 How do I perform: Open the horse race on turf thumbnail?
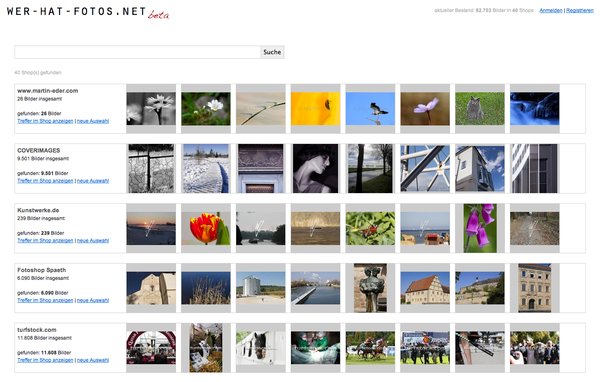(x=370, y=348)
